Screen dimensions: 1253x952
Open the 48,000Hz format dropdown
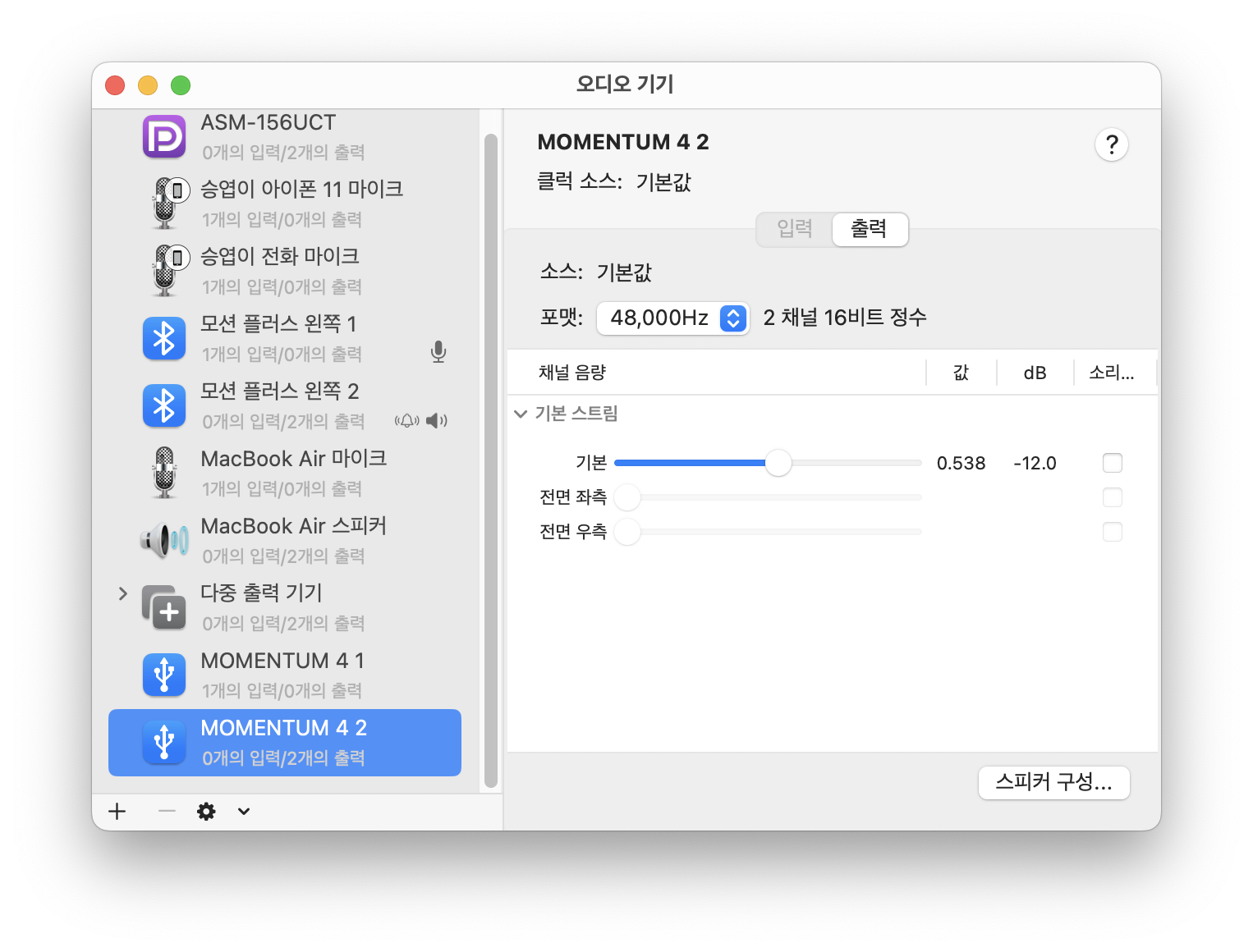pos(673,318)
